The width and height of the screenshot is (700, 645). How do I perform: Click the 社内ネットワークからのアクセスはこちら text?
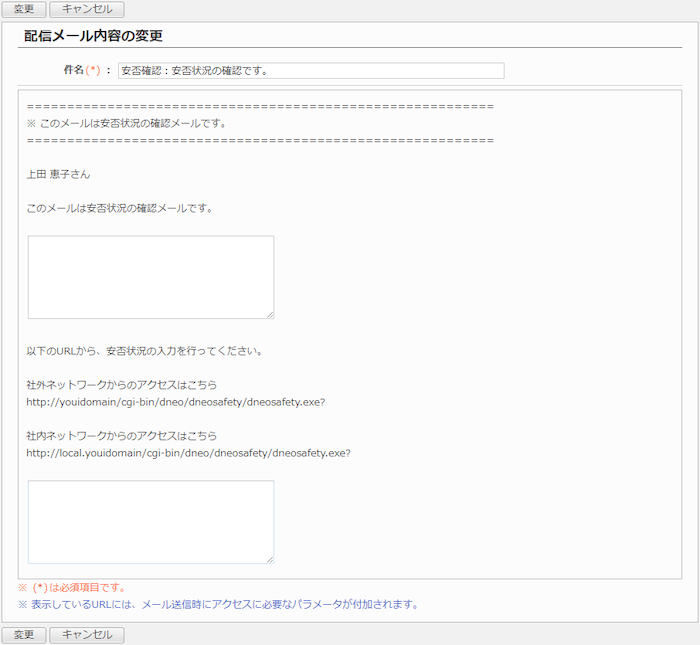click(121, 436)
